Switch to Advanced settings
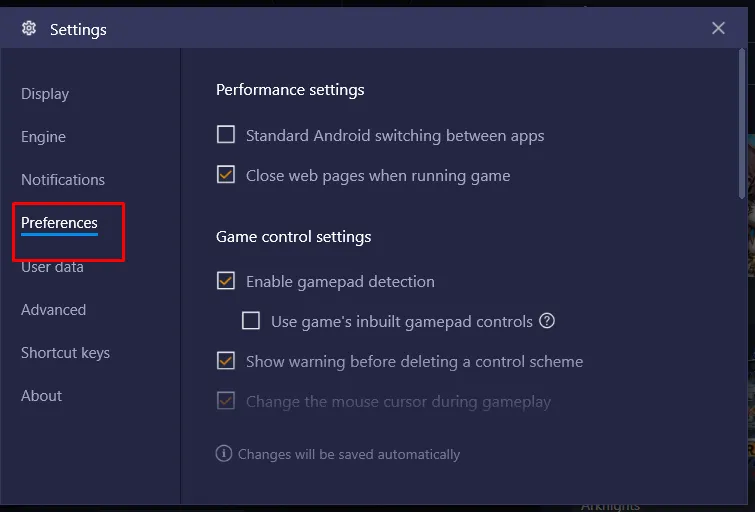The width and height of the screenshot is (755, 512). tap(53, 310)
